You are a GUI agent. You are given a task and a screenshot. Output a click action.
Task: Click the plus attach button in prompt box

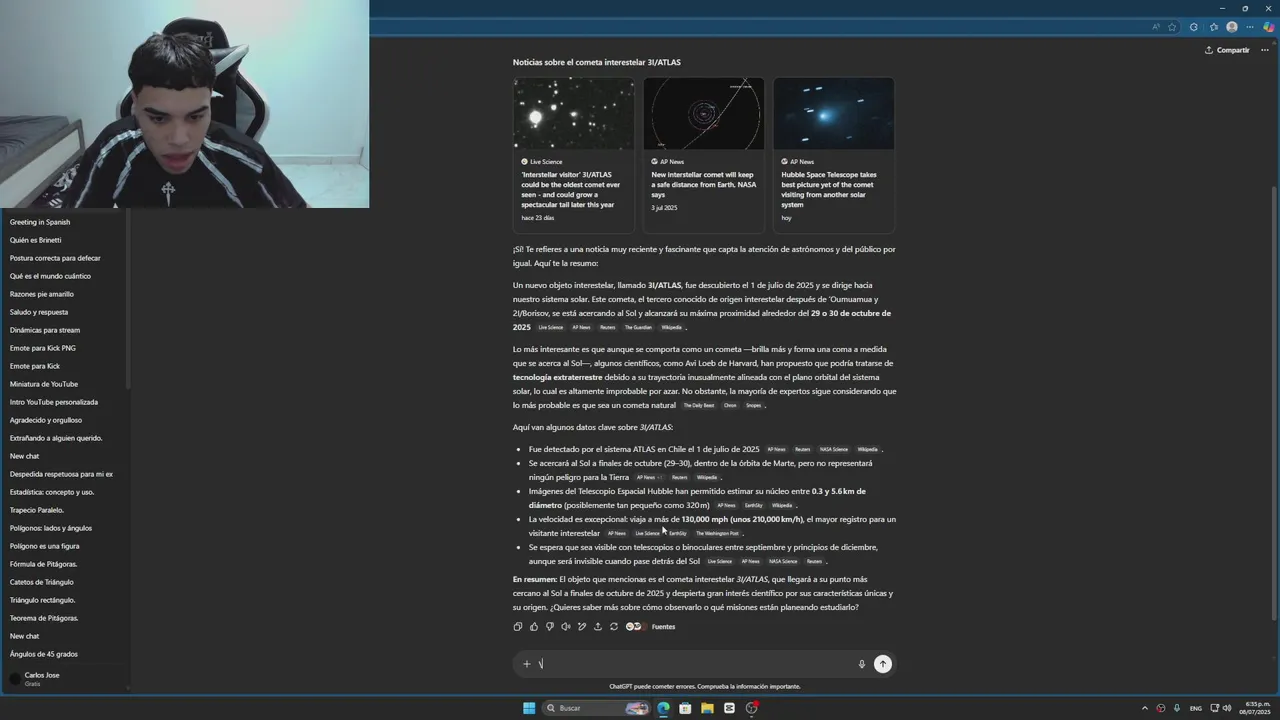(x=527, y=664)
